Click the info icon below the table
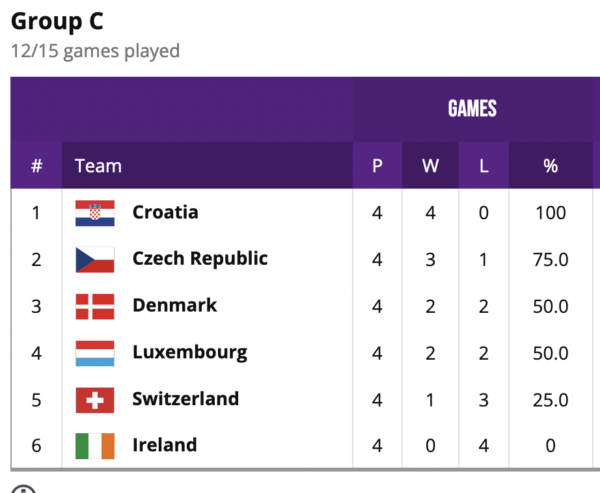 tap(23, 489)
